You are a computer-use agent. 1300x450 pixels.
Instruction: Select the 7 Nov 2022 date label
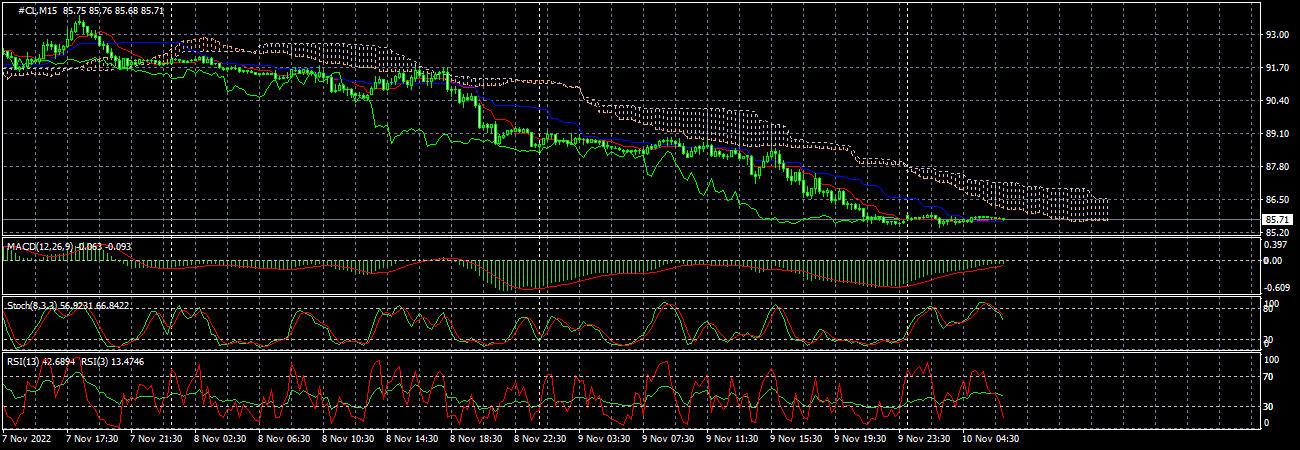coord(27,438)
